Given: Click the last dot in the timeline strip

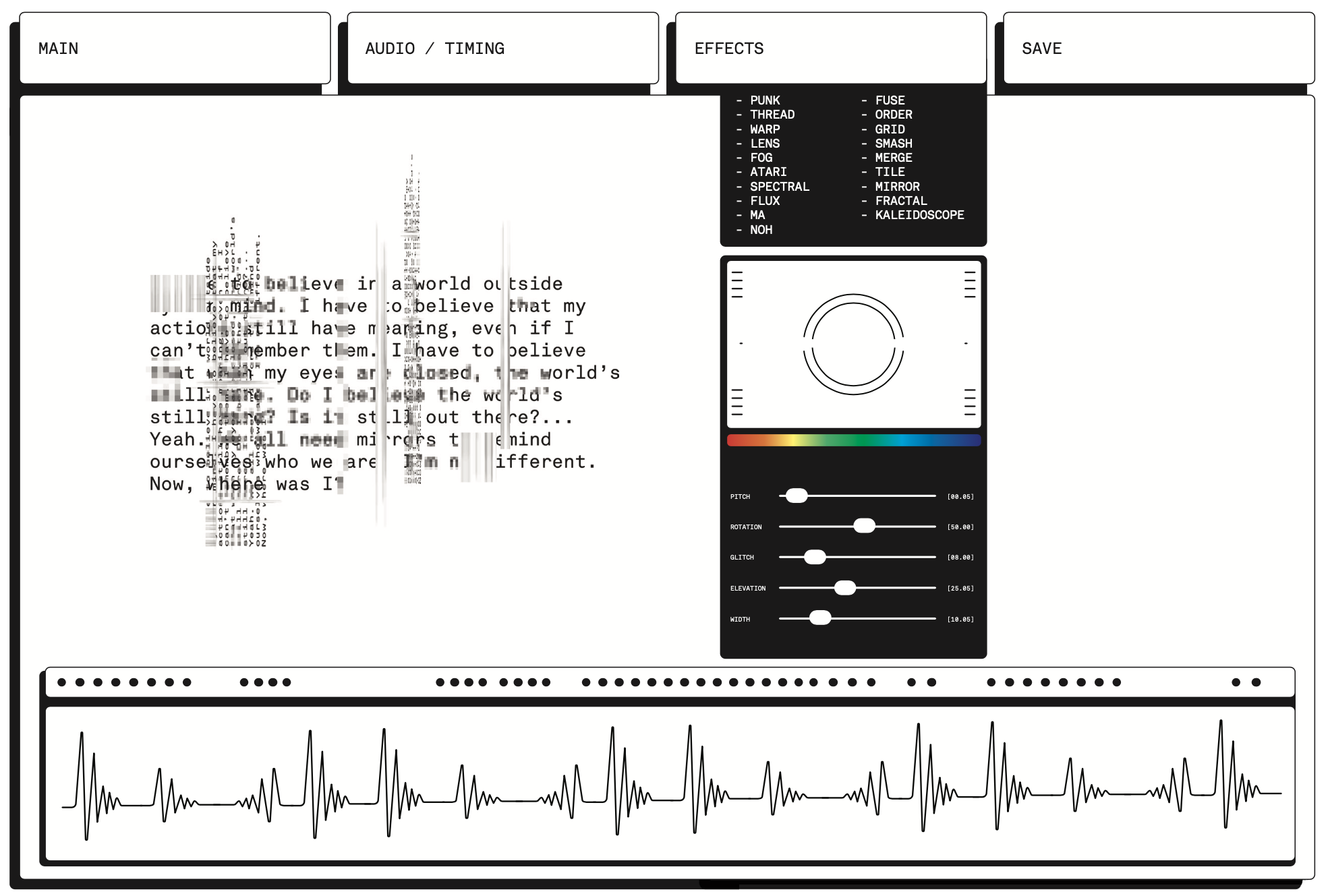Looking at the screenshot, I should (x=1256, y=682).
